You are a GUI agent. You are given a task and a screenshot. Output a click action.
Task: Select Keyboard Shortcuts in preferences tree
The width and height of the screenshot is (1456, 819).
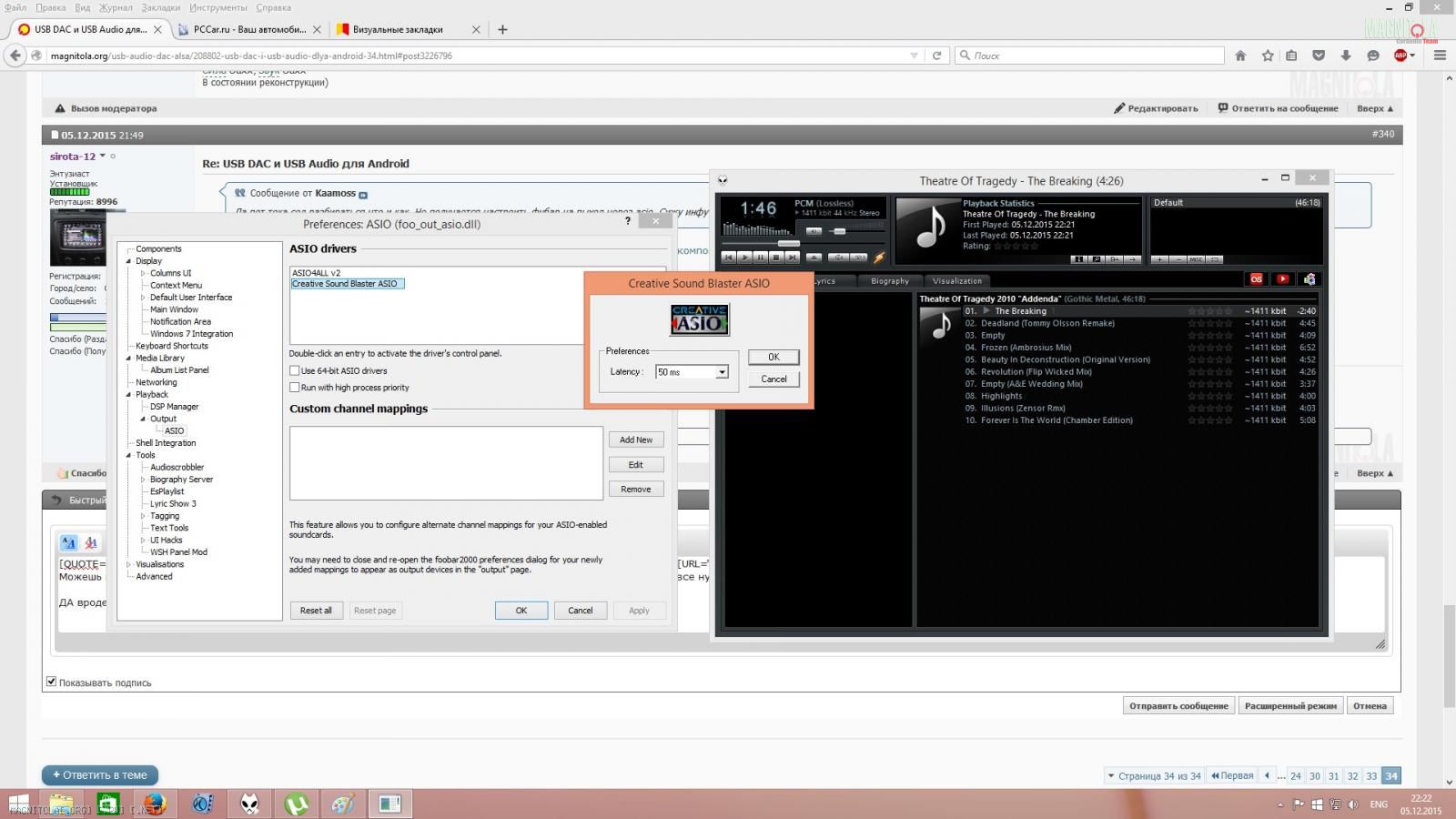pyautogui.click(x=172, y=346)
